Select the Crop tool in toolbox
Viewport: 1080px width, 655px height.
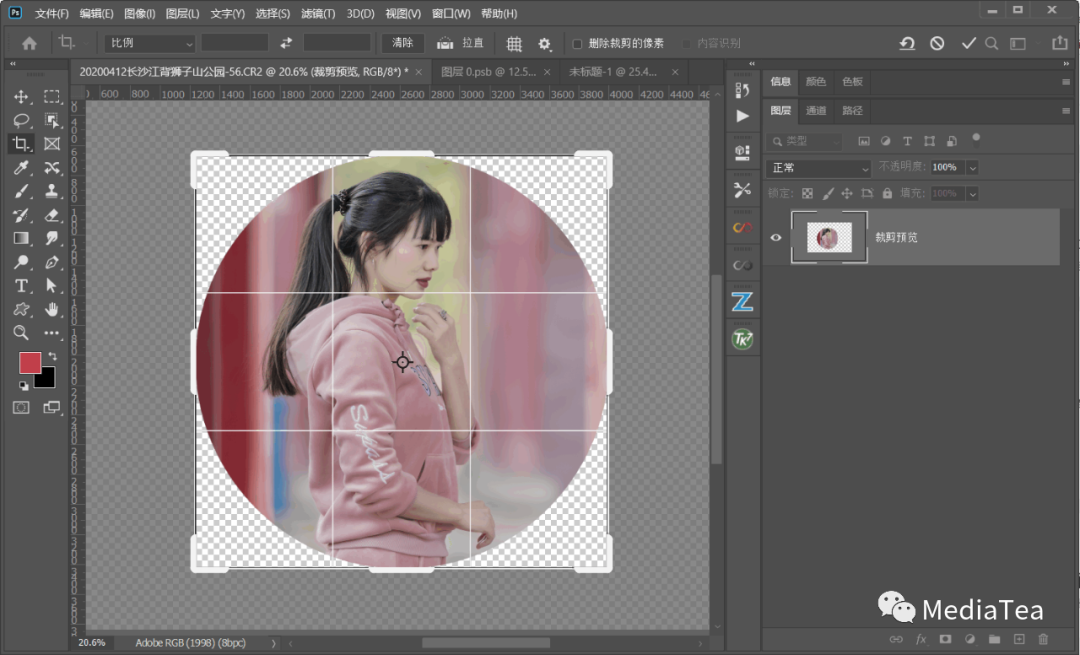tap(21, 143)
